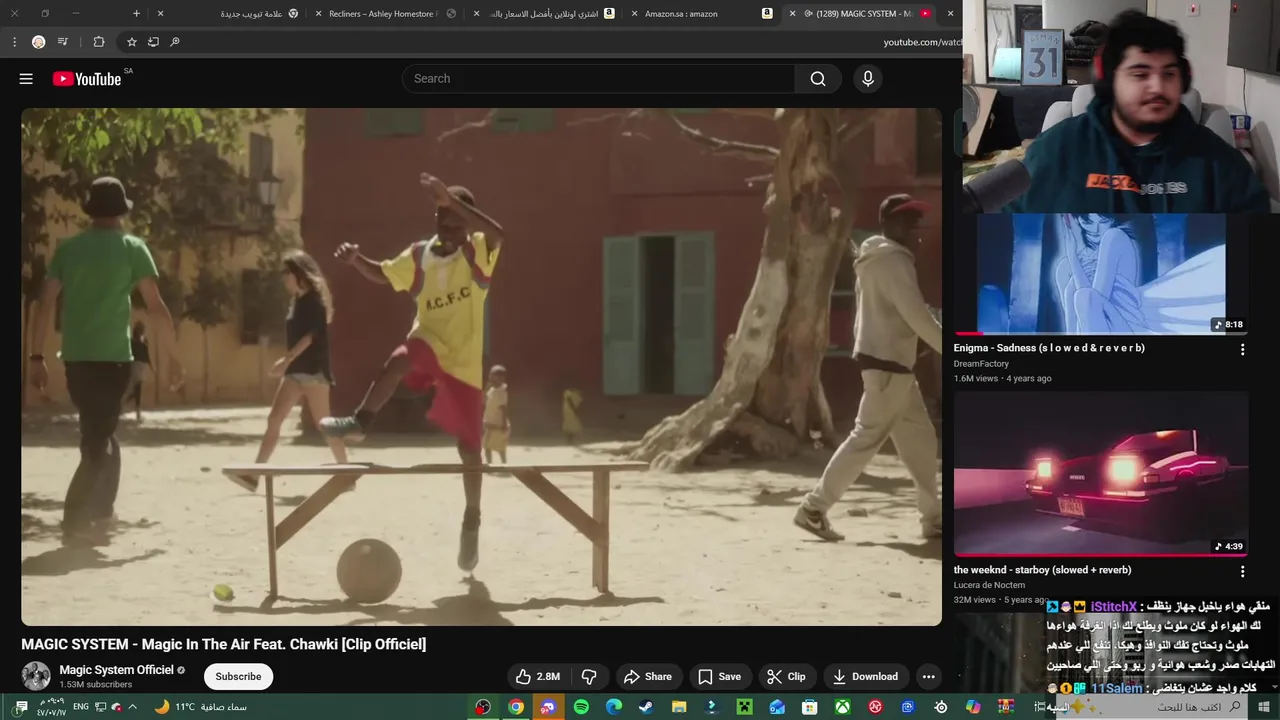Viewport: 1280px width, 720px height.
Task: Select the (1289) MAGIC SYSTEM YouTube tab
Action: tap(860, 14)
